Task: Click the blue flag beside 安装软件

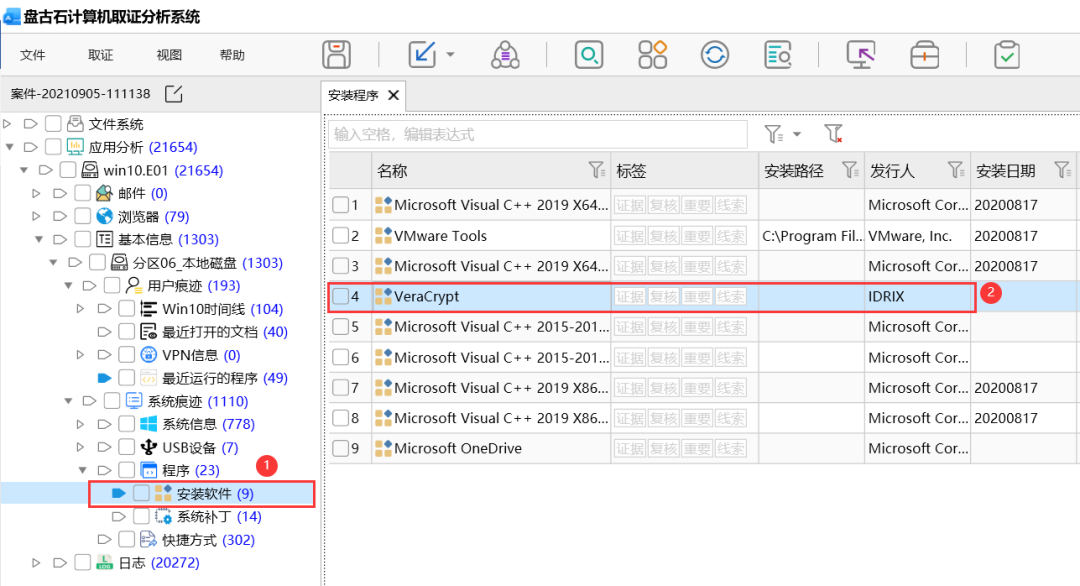Action: [118, 493]
